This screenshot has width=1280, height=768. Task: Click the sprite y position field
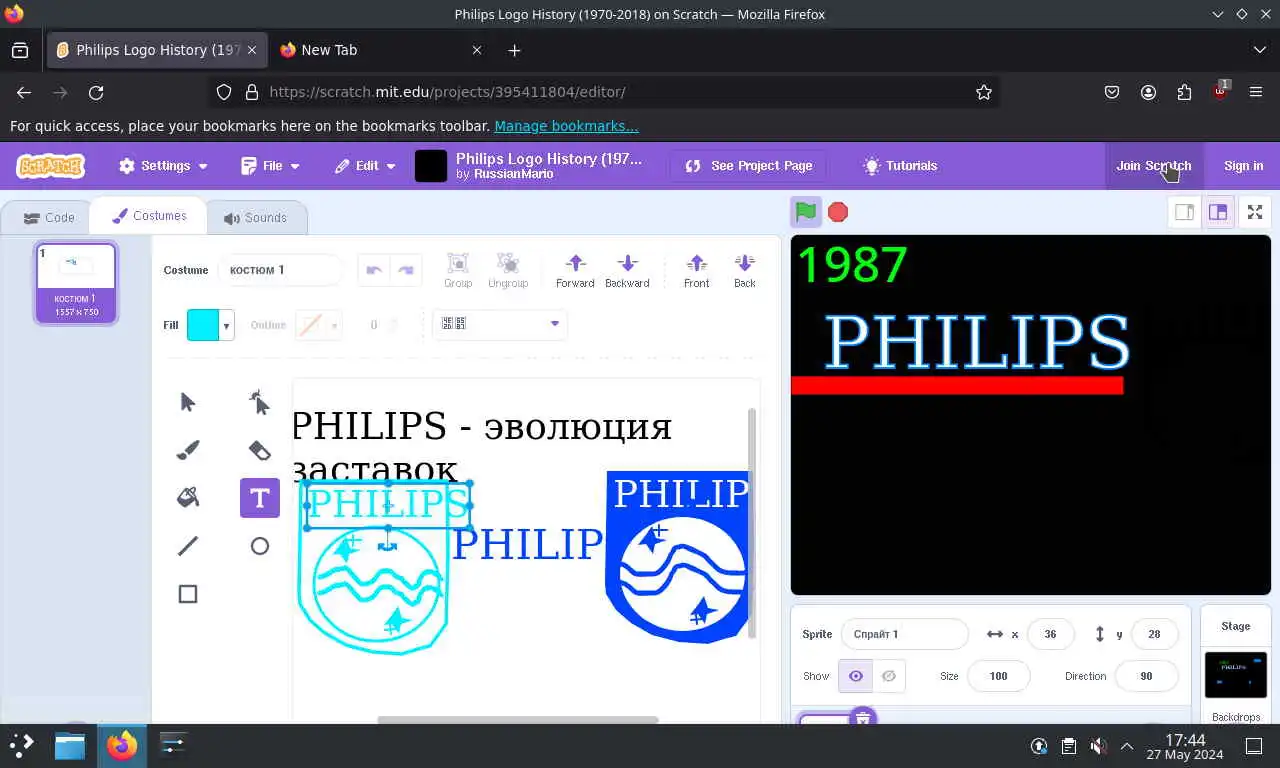pyautogui.click(x=1154, y=634)
